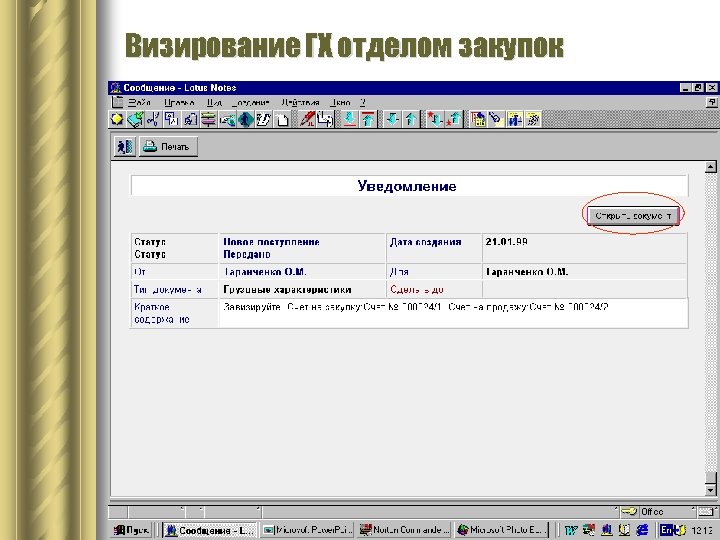Screen dimensions: 720x540
Task: Click the blank page new document icon
Action: pos(282,119)
